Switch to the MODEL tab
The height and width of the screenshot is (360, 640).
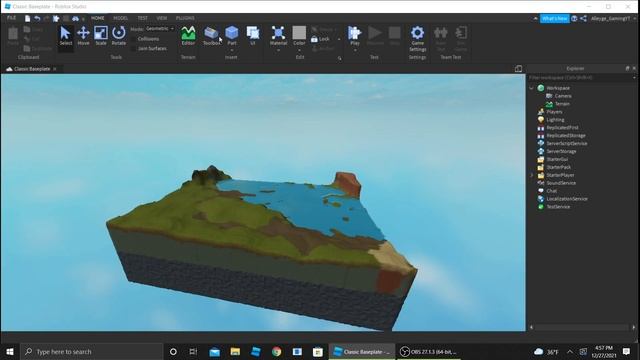click(120, 18)
